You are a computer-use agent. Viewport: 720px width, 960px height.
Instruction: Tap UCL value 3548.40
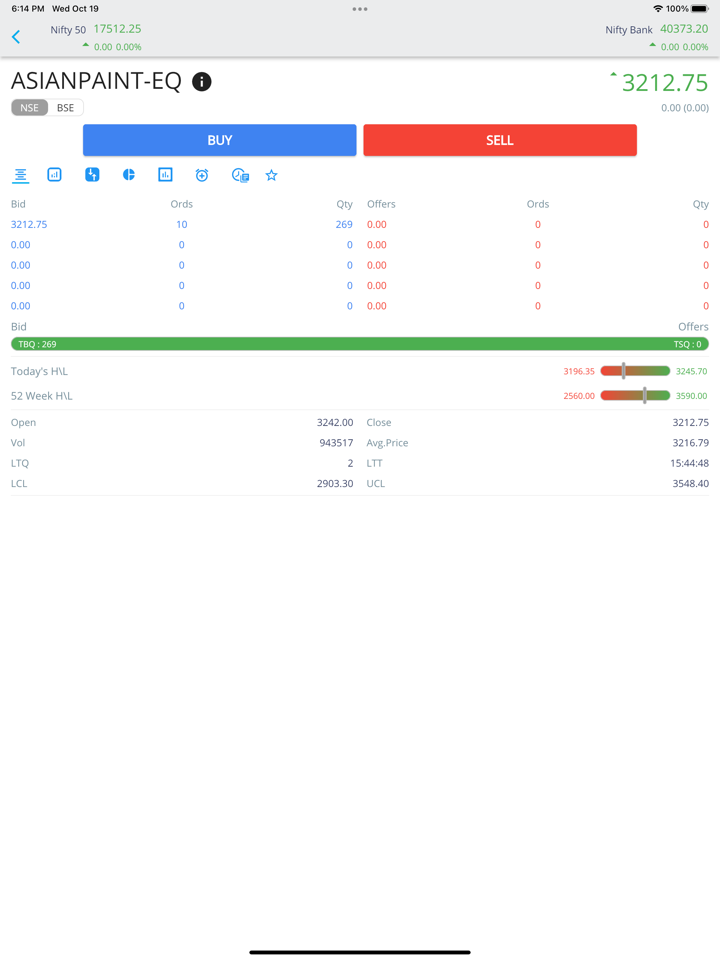click(691, 483)
